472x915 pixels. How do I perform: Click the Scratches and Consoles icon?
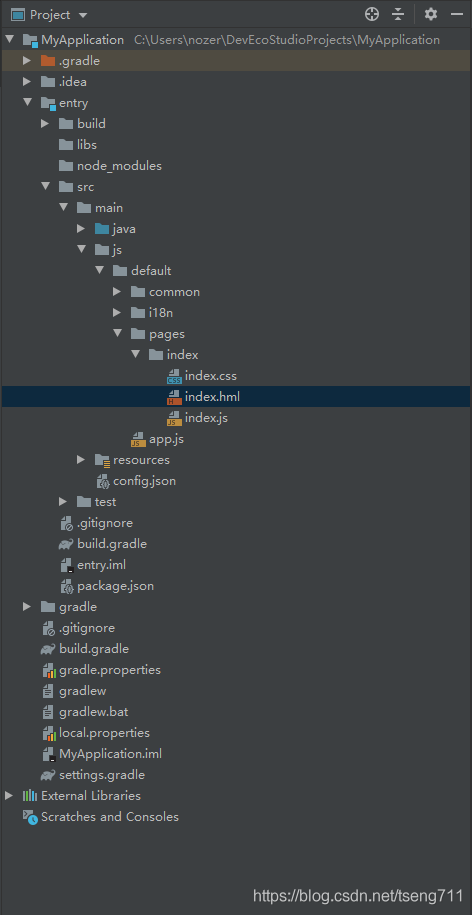pyautogui.click(x=30, y=817)
